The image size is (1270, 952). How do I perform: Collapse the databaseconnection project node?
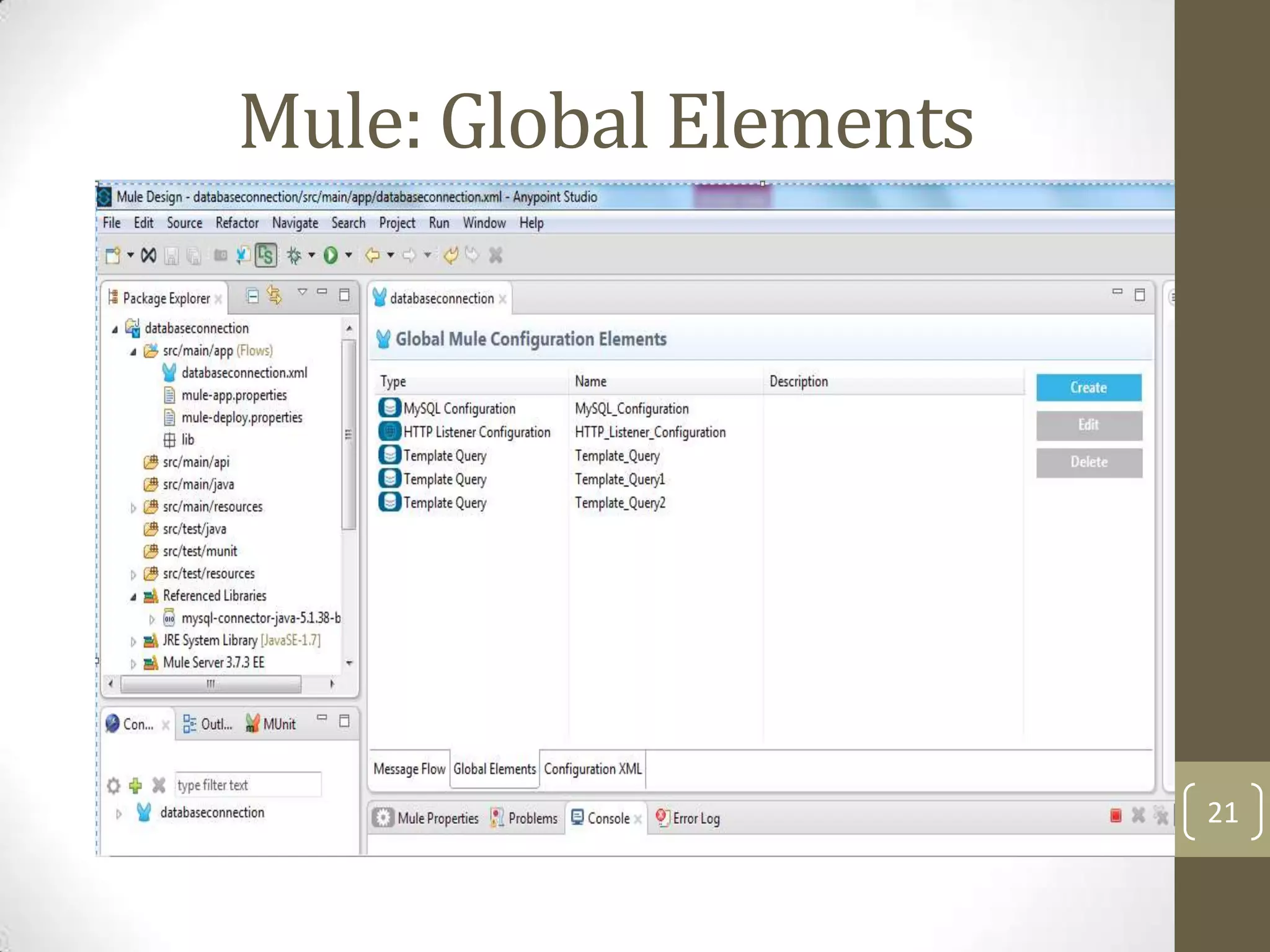(114, 330)
